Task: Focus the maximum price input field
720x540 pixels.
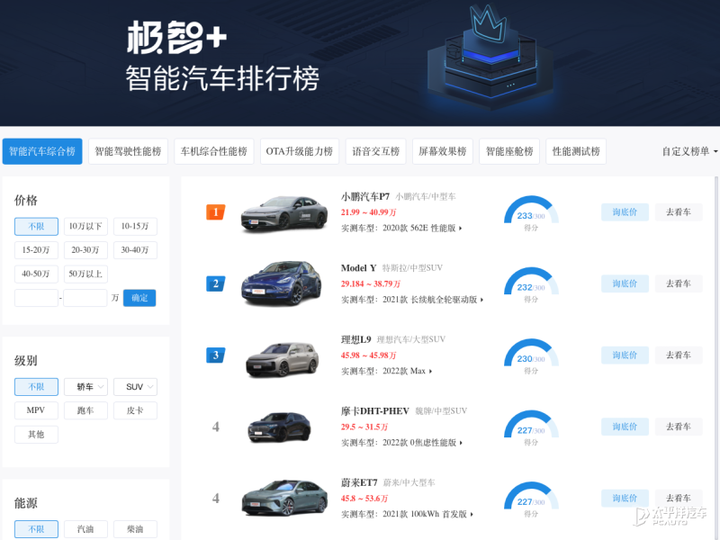Action: (x=85, y=298)
